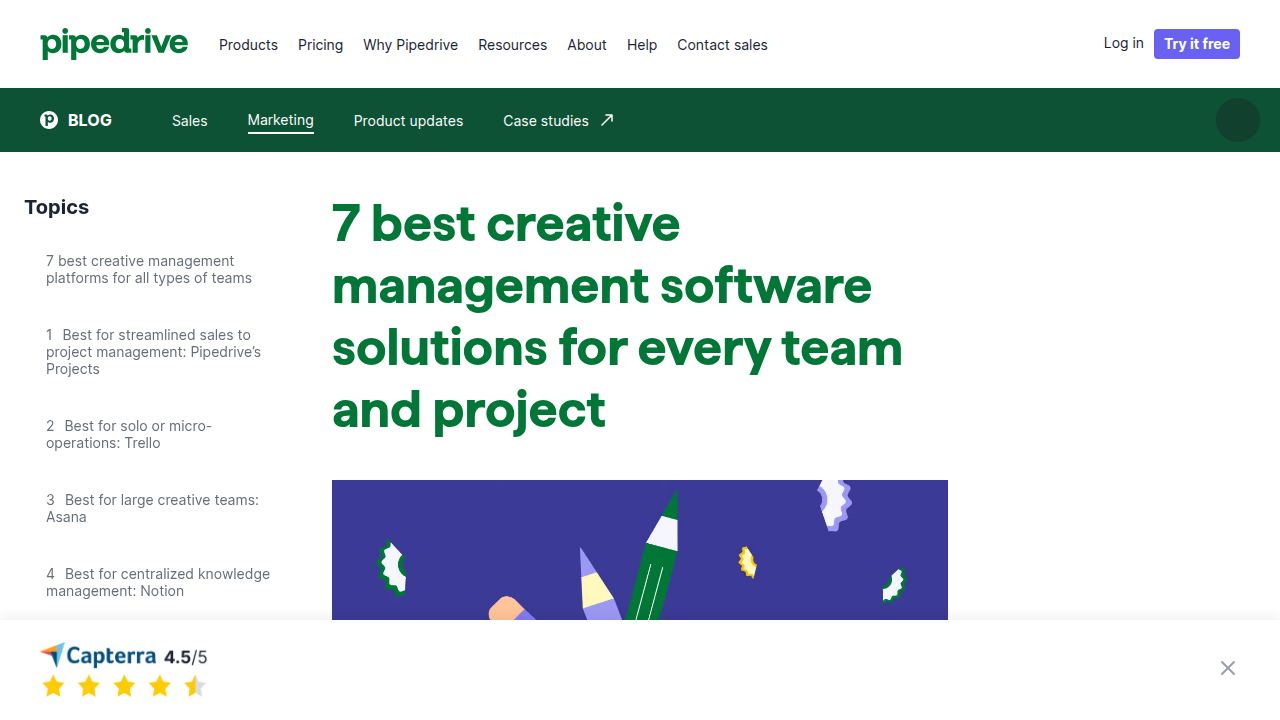
Task: Click the Capterra star rating
Action: [x=124, y=686]
